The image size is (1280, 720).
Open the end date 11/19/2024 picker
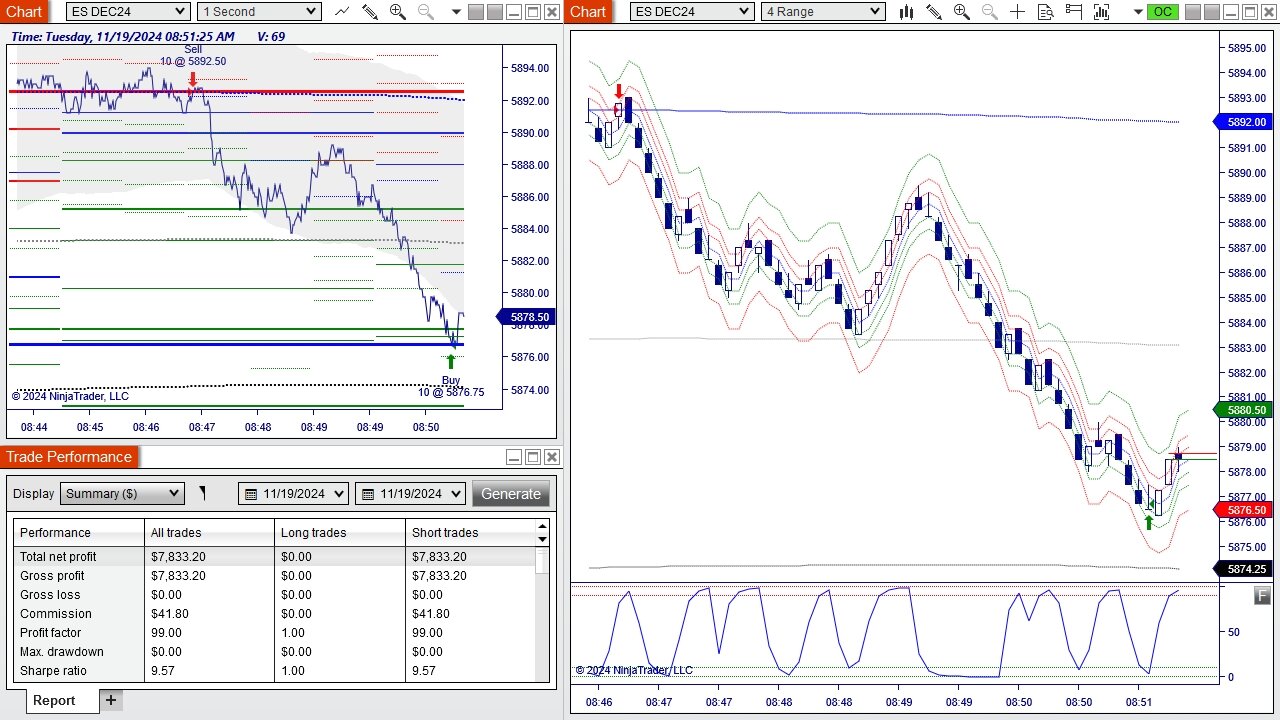410,493
